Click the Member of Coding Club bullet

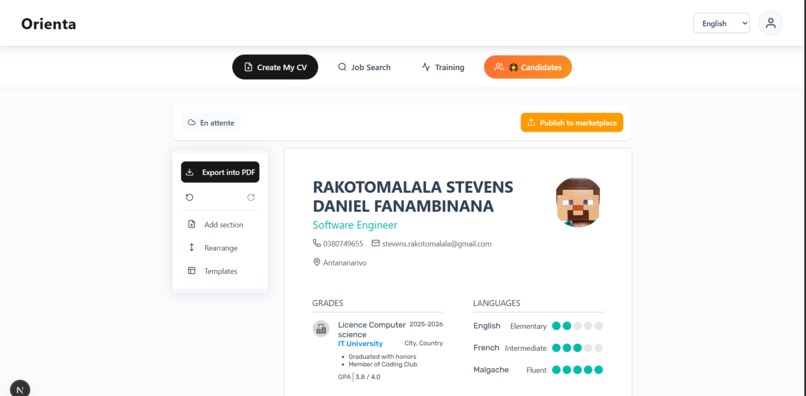click(x=382, y=364)
